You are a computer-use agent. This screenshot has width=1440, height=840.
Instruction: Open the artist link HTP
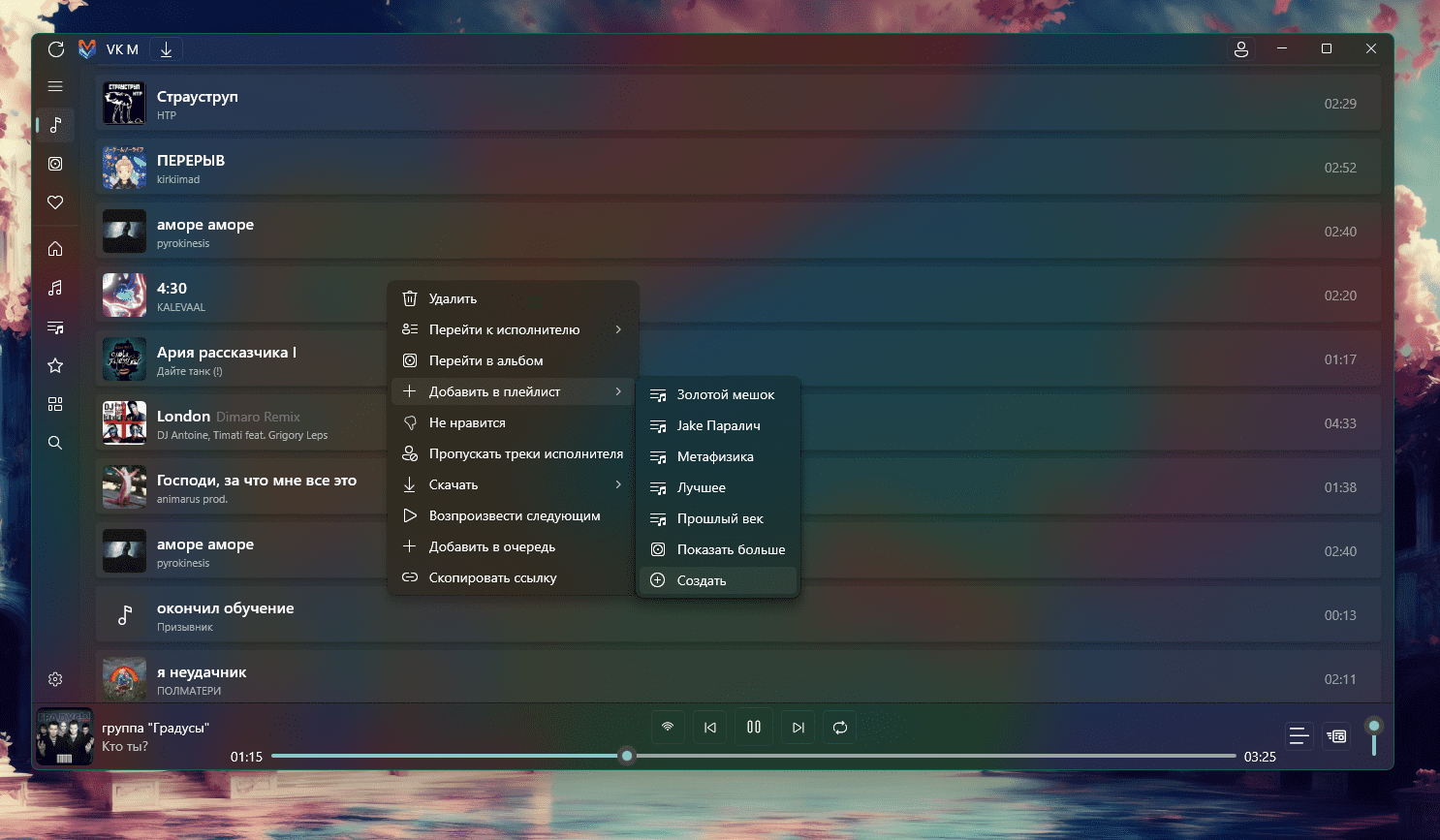pos(167,115)
